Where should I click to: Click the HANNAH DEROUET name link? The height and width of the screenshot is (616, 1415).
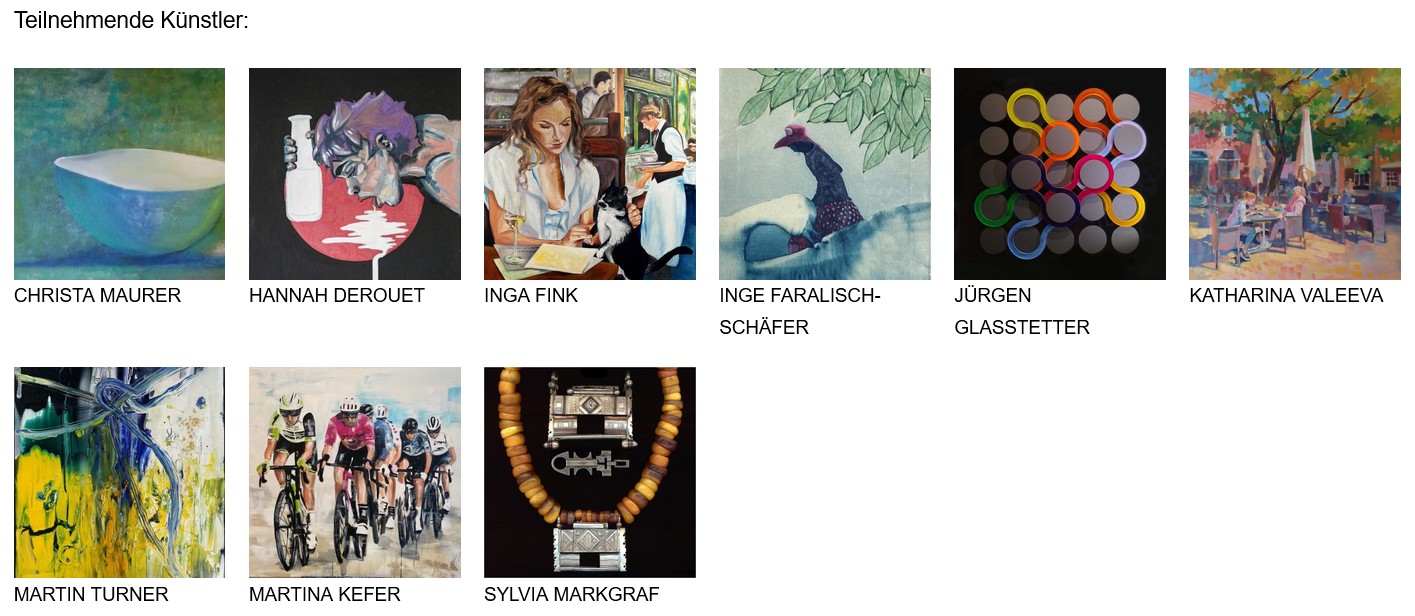pos(337,296)
